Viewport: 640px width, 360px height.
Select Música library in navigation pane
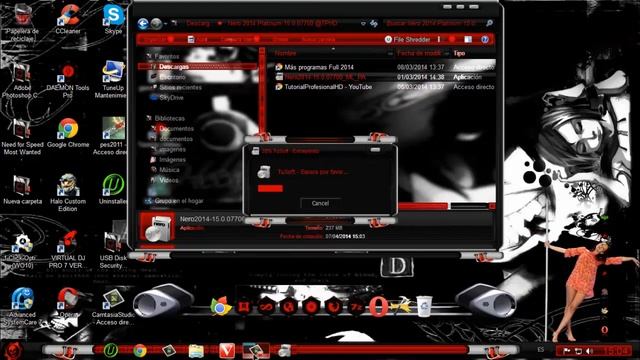169,170
